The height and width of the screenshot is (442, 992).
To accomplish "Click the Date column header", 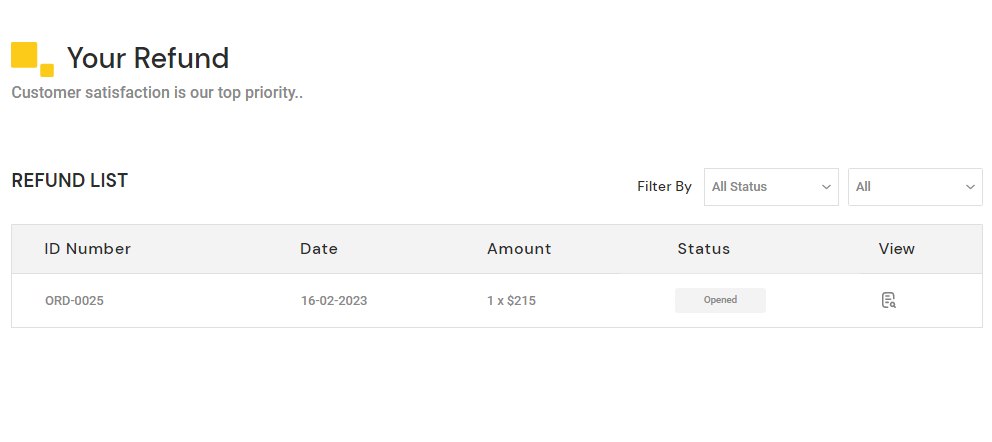I will (319, 249).
